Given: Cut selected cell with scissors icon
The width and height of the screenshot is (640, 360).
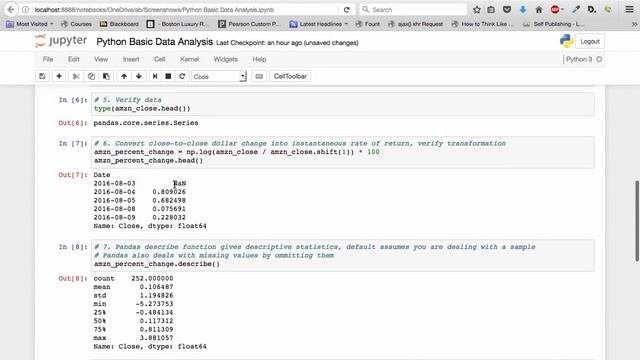Looking at the screenshot, I should 76,76.
